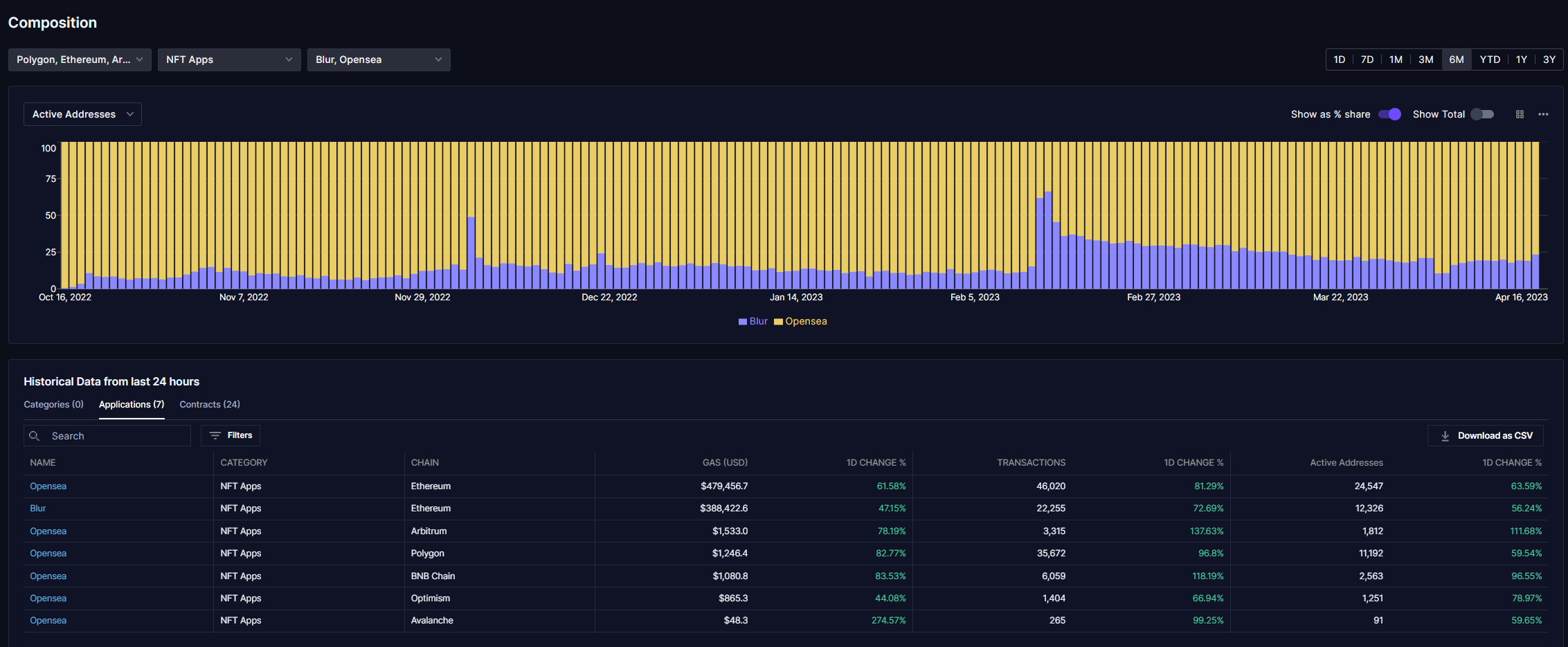Open the Opensea link in Polygon row

pyautogui.click(x=48, y=554)
